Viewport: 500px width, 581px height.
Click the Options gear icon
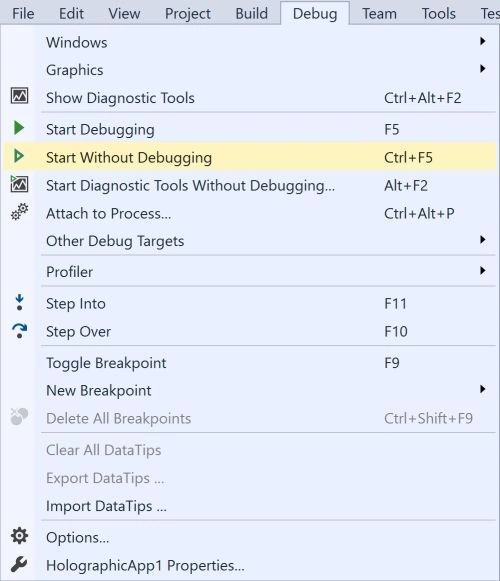(x=19, y=536)
